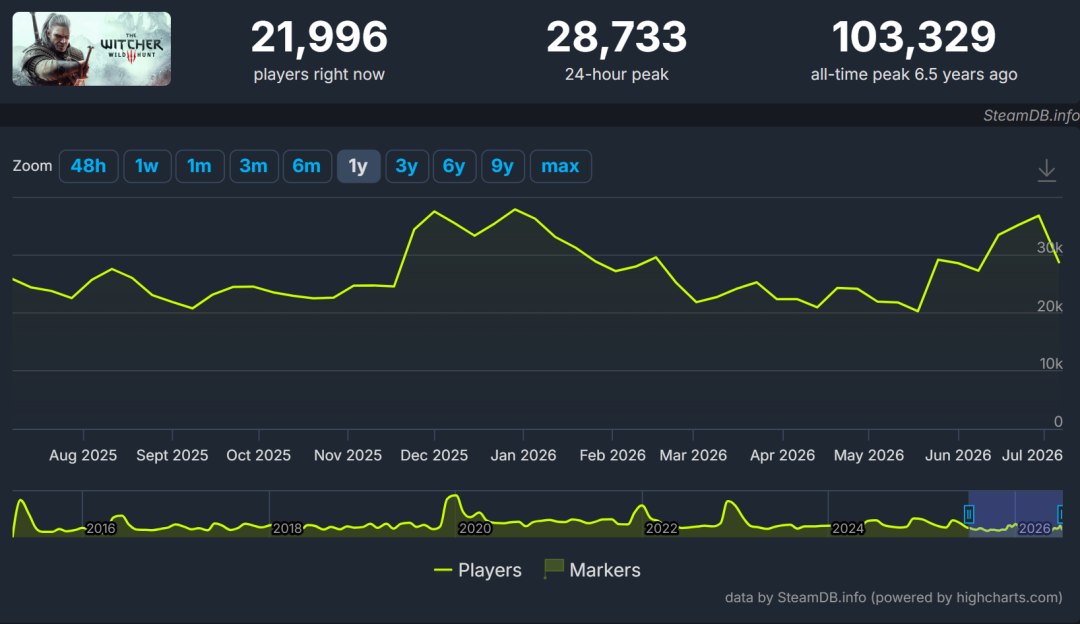Select the 48h zoom range
The width and height of the screenshot is (1080, 624).
(x=88, y=166)
